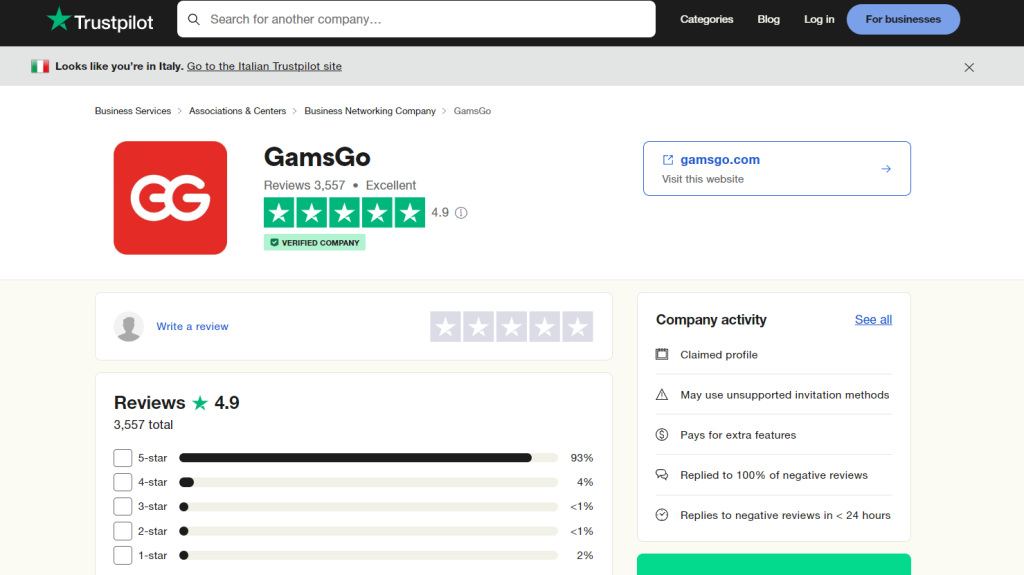This screenshot has width=1024, height=575.
Task: Go to Business Networking Company breadcrumb
Action: pos(370,111)
